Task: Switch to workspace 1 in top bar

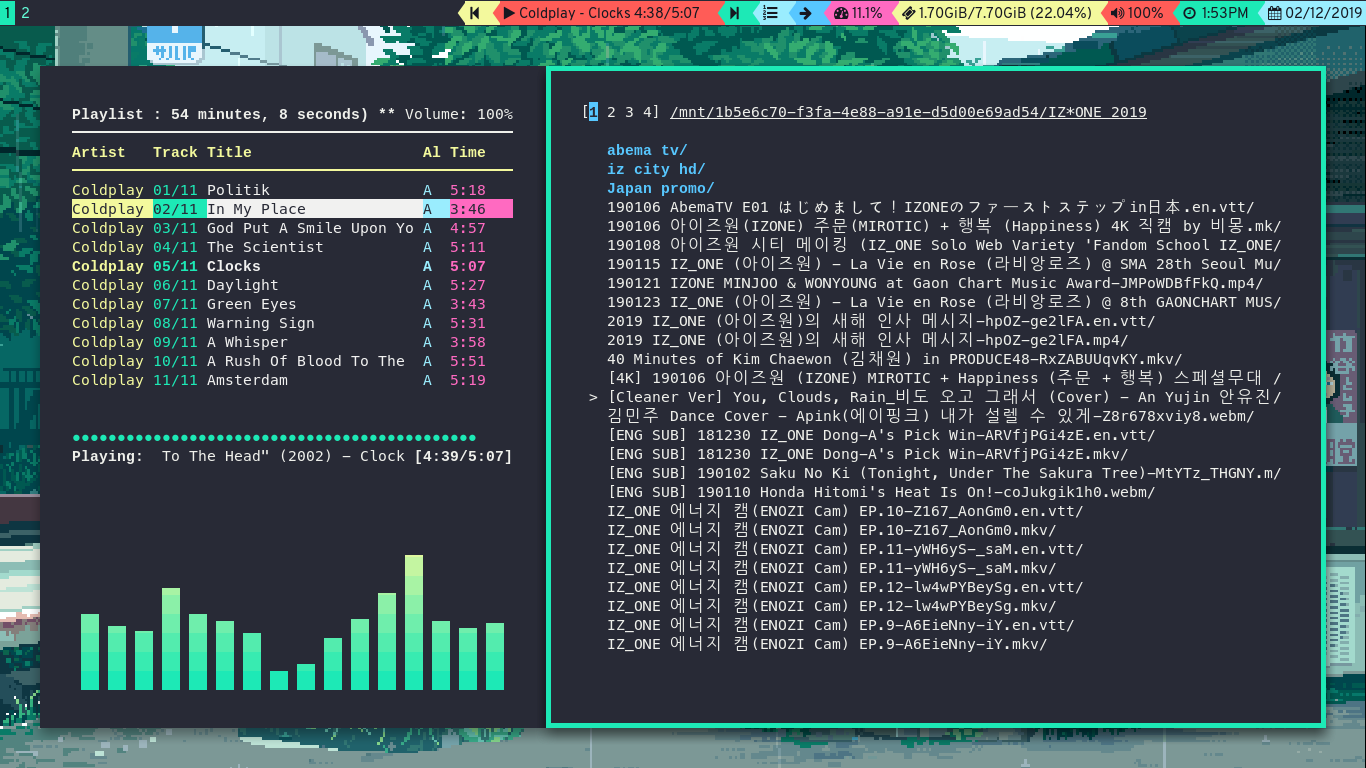Action: click(7, 13)
